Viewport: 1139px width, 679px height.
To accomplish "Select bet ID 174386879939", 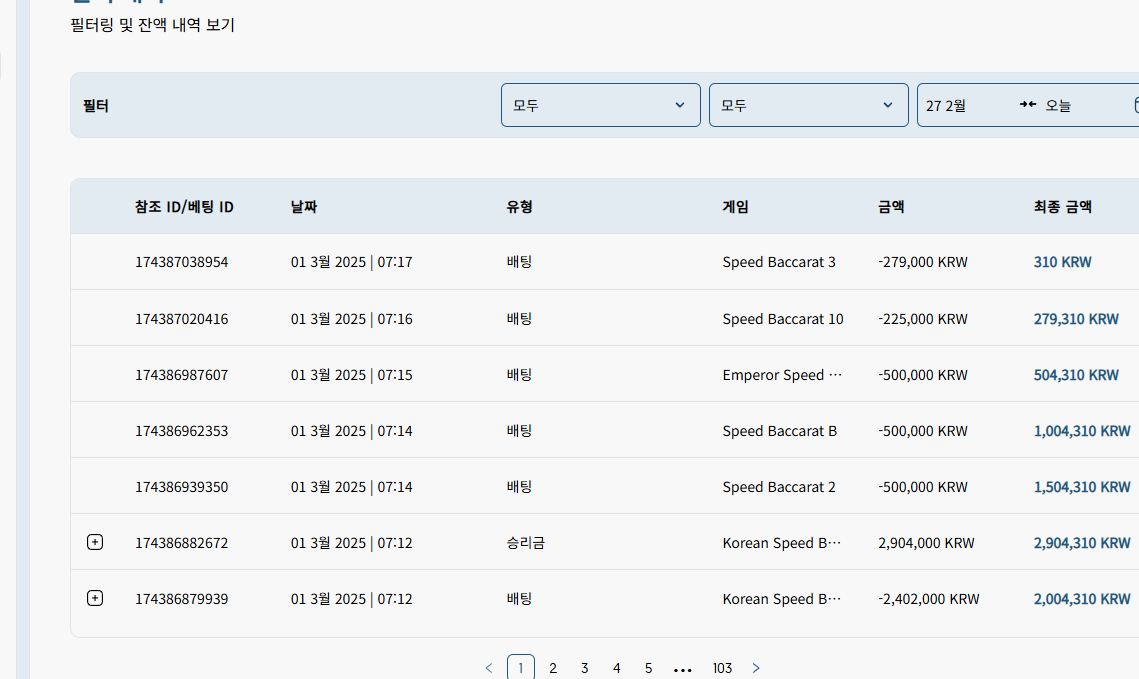I will coord(182,598).
